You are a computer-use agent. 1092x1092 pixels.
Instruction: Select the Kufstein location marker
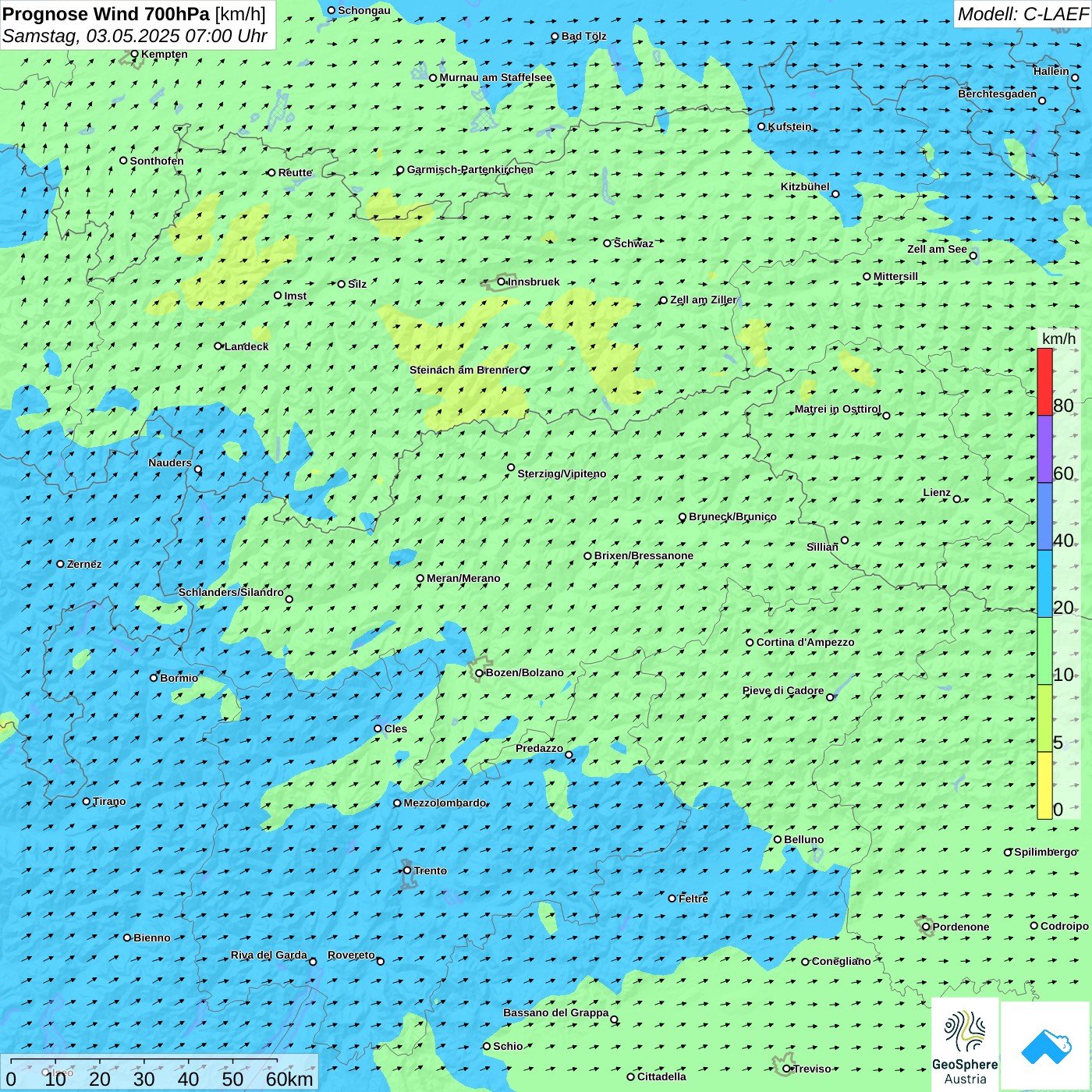[x=762, y=126]
